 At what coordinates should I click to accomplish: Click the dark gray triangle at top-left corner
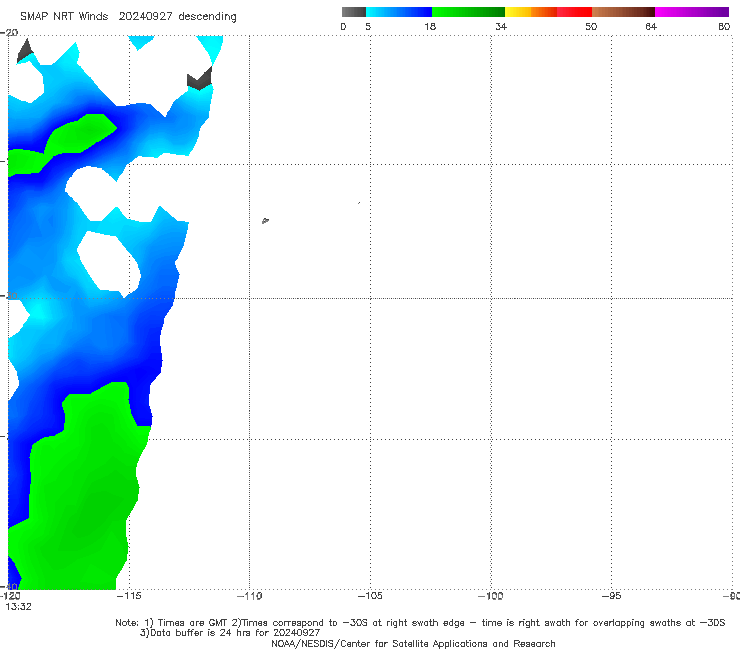[25, 51]
